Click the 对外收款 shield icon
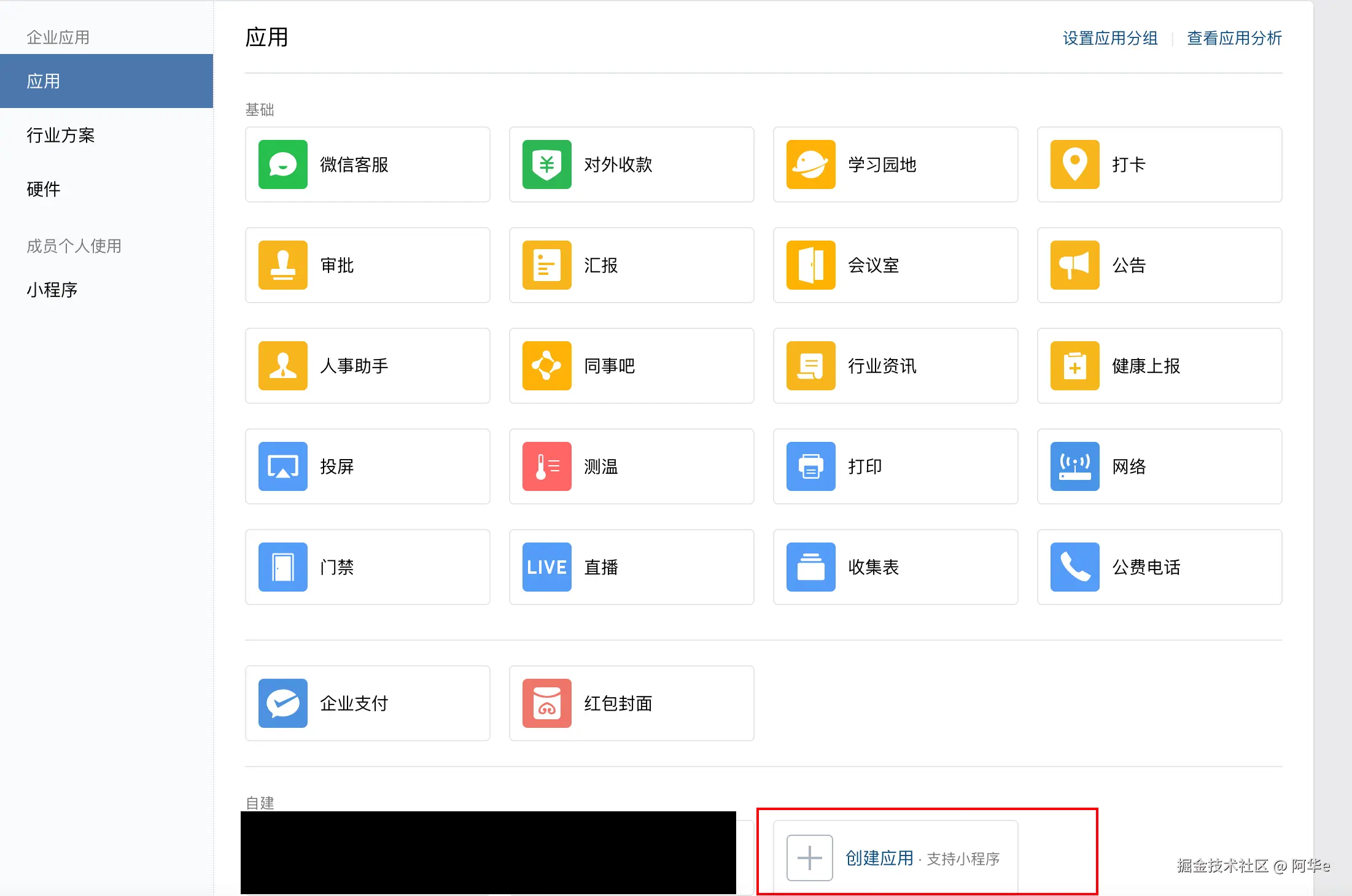This screenshot has height=896, width=1352. coord(546,164)
